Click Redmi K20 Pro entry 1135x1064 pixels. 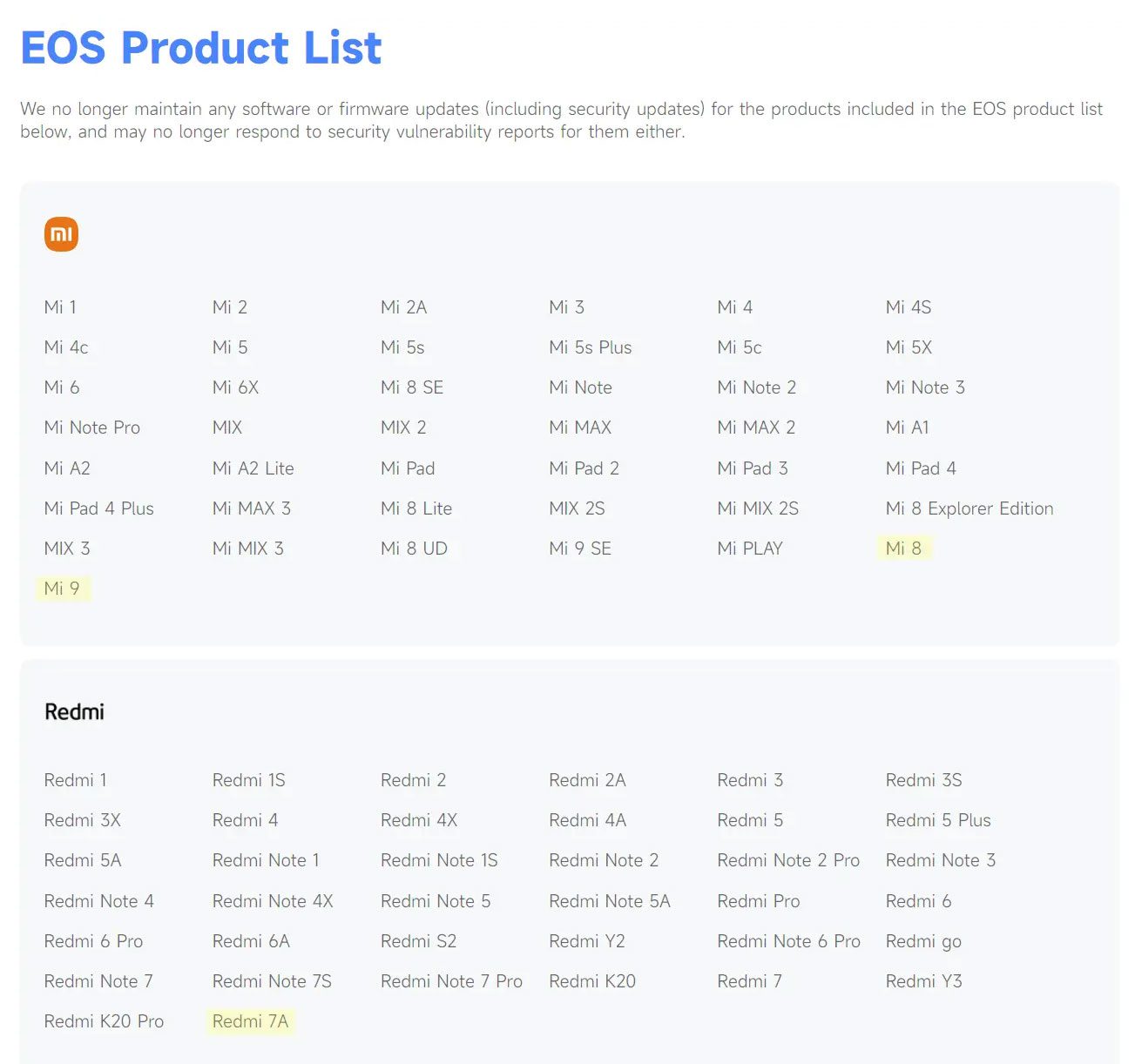point(104,1021)
